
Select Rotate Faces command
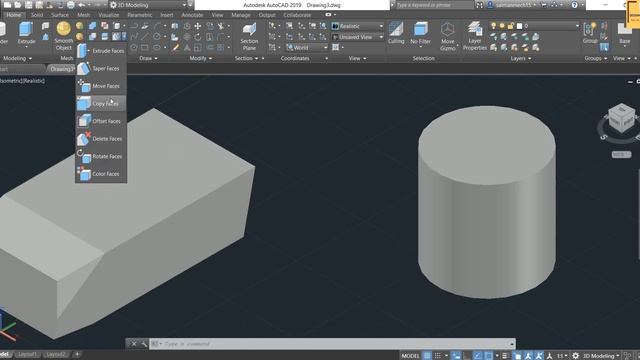coord(101,156)
